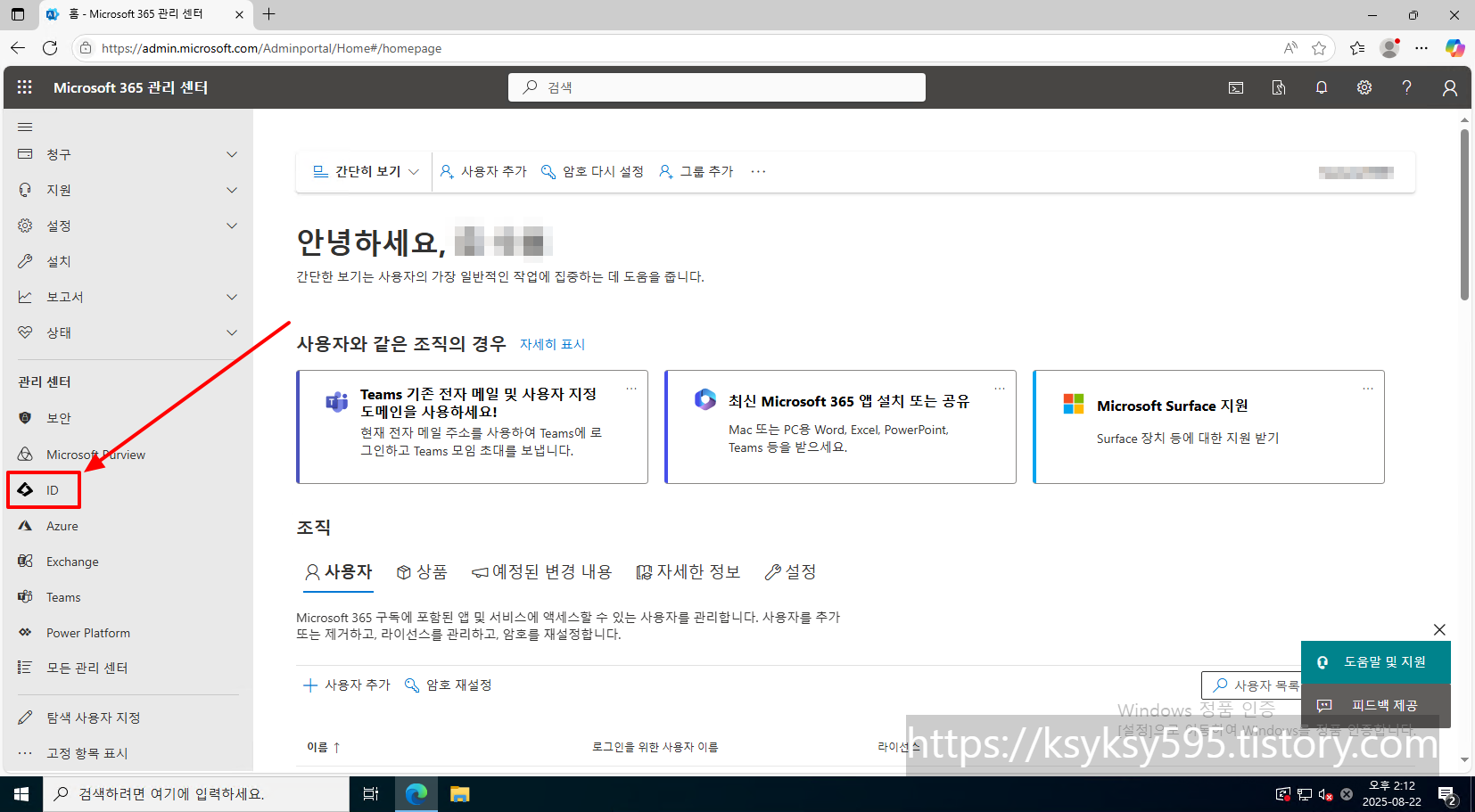The height and width of the screenshot is (812, 1475).
Task: Click the document icon in the top header bar
Action: (x=1279, y=87)
